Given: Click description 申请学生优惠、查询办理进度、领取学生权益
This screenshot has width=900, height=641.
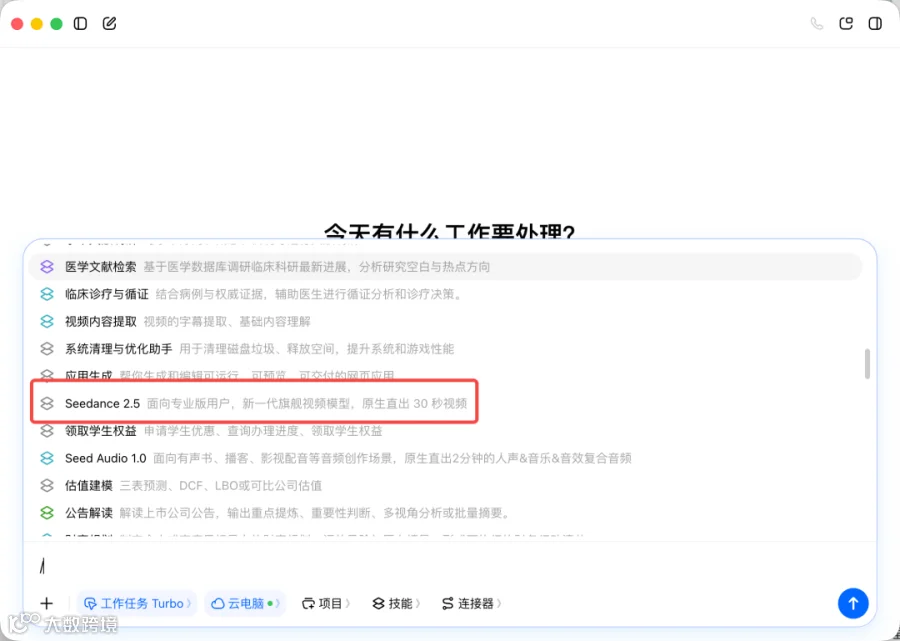Looking at the screenshot, I should pos(263,430).
